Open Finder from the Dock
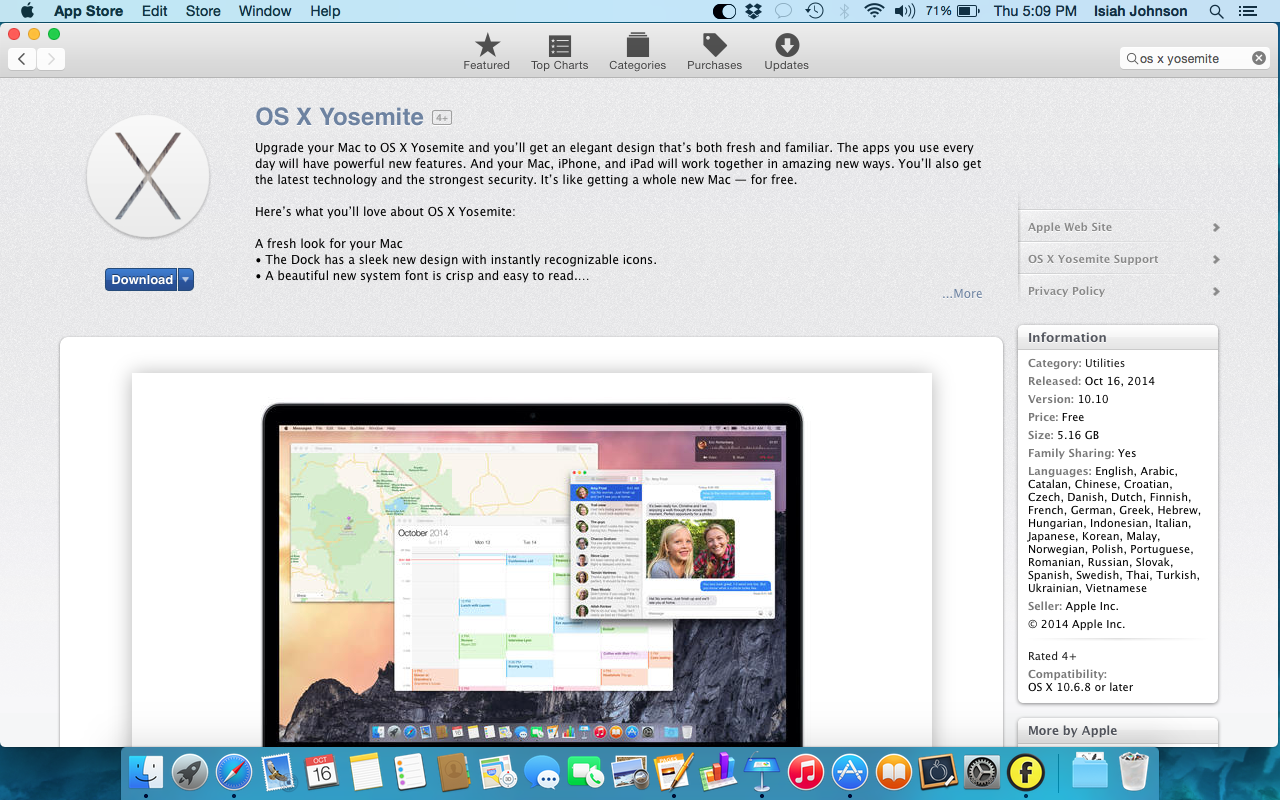Screen dimensions: 1280x800 (146, 772)
